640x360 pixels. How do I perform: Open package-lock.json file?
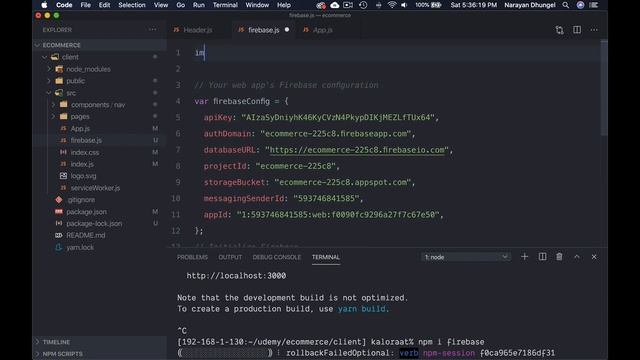[94, 223]
